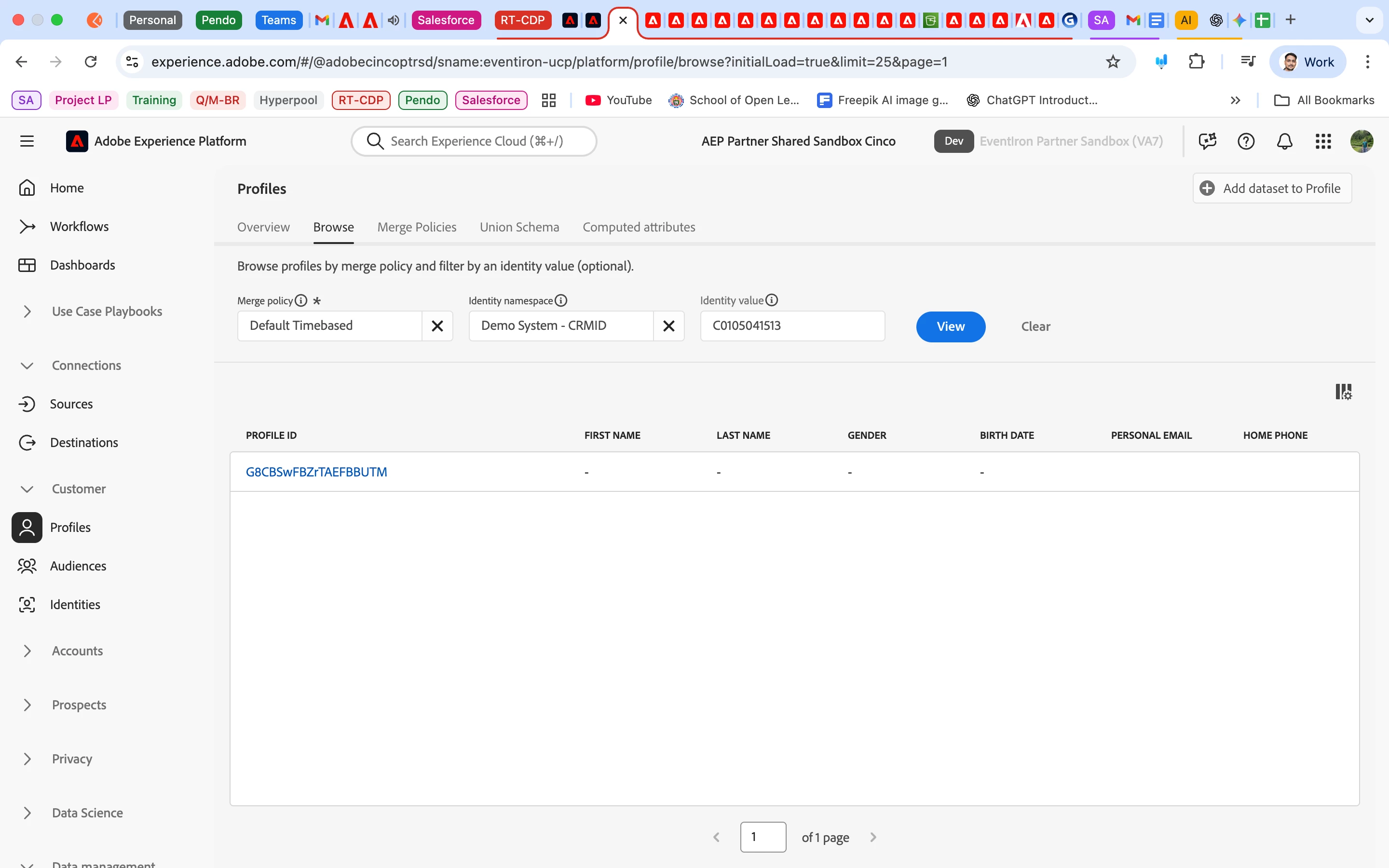Open the notifications bell icon
Screen dimensions: 1389x868
1284,141
